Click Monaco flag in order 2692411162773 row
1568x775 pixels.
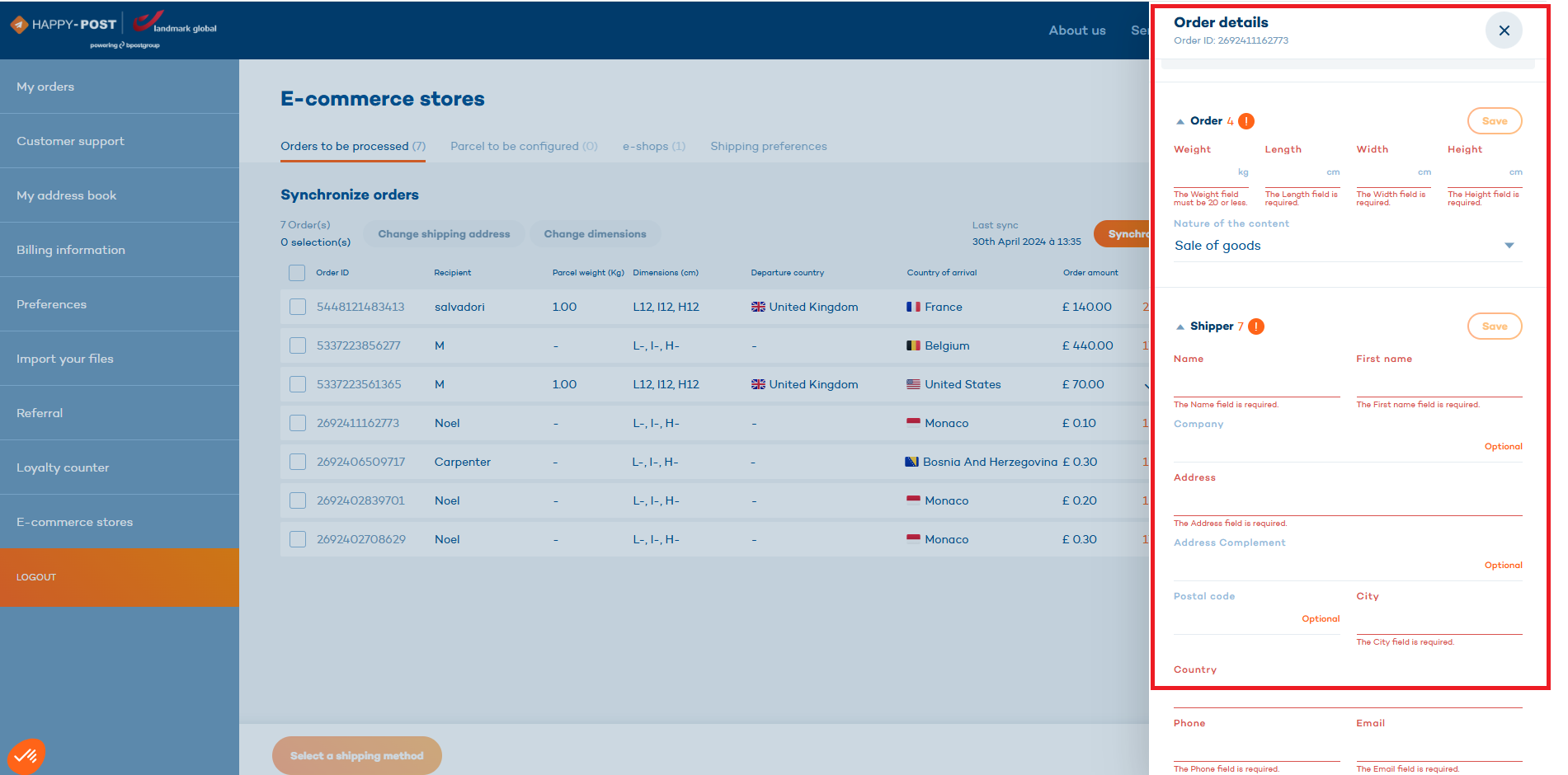point(913,423)
